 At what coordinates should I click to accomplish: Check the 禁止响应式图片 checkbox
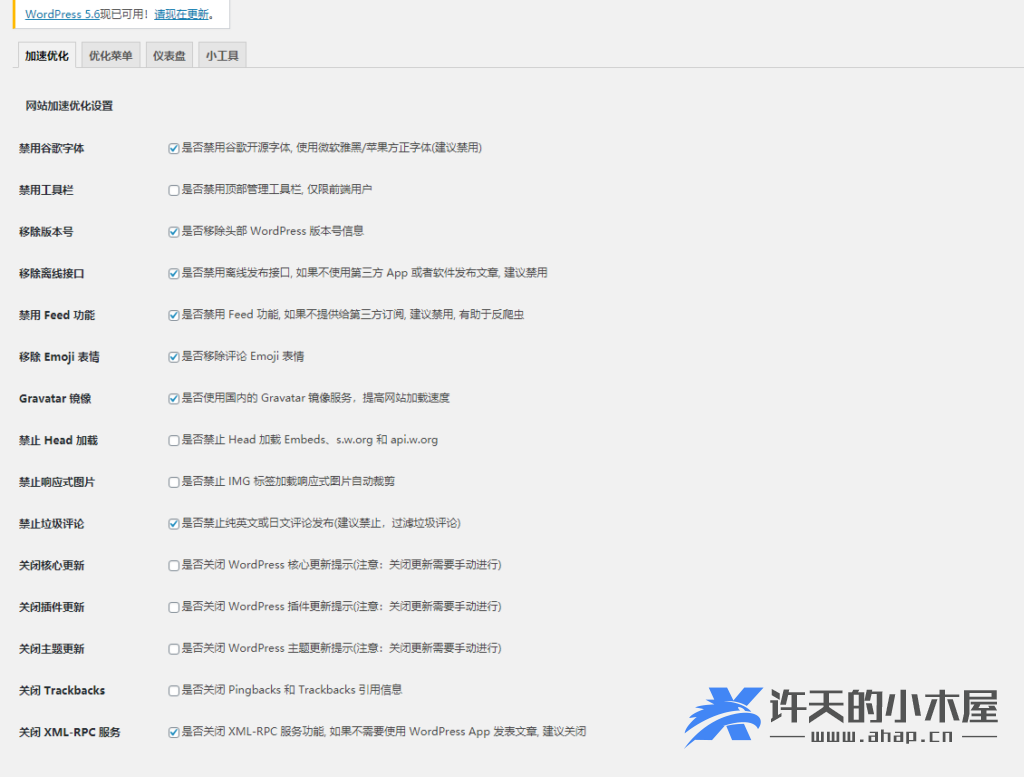tap(174, 483)
